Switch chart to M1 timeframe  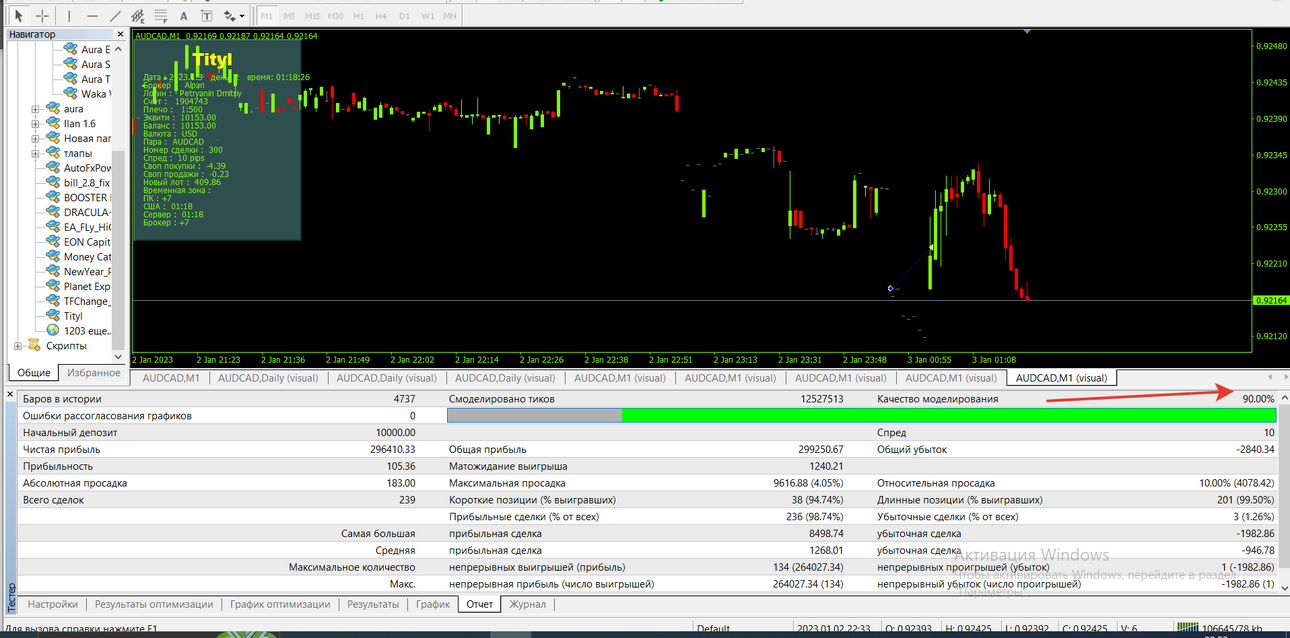pos(267,16)
